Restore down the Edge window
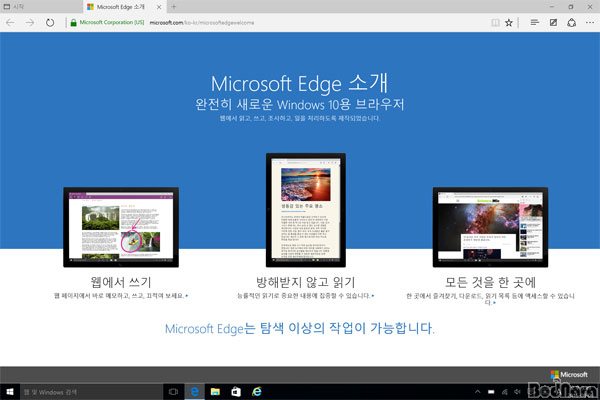 571,7
